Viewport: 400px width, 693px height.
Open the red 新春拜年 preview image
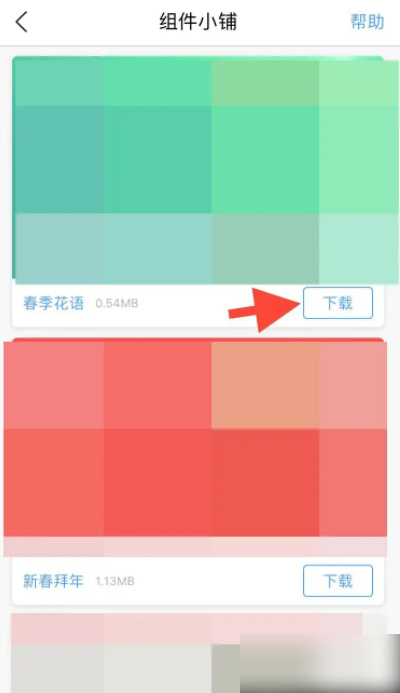tap(195, 446)
